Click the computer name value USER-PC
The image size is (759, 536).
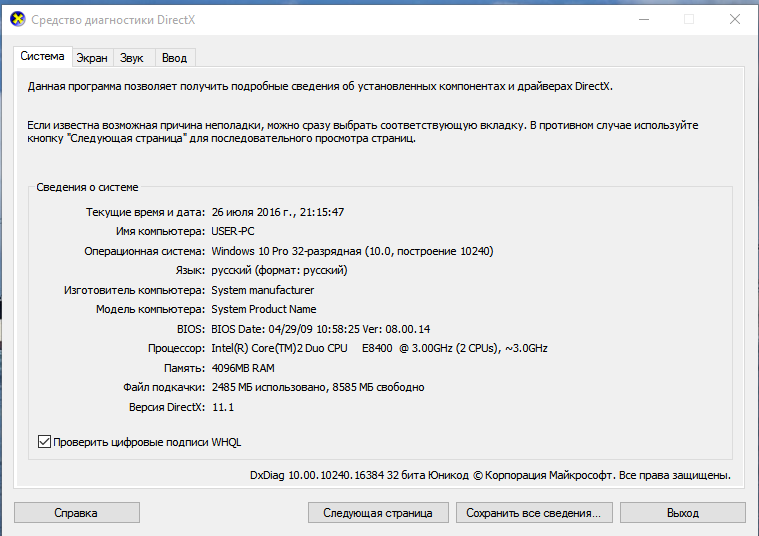click(x=233, y=231)
